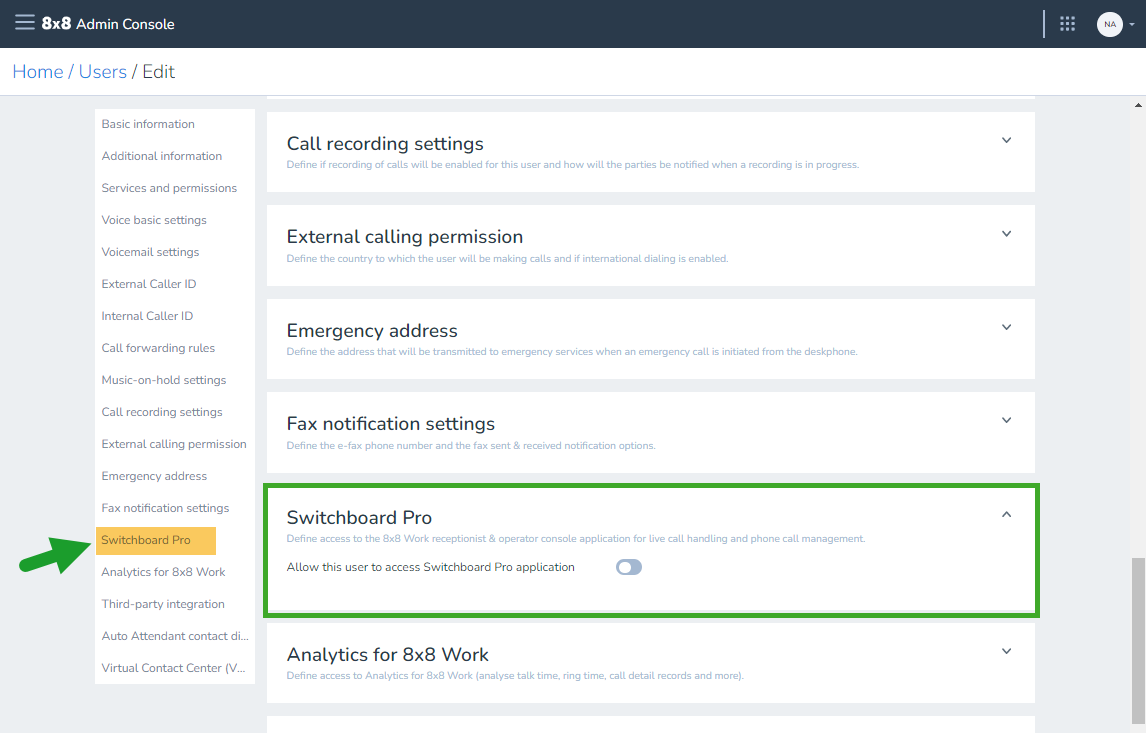Collapse the Switchboard Pro section
1146x733 pixels.
(x=1006, y=514)
